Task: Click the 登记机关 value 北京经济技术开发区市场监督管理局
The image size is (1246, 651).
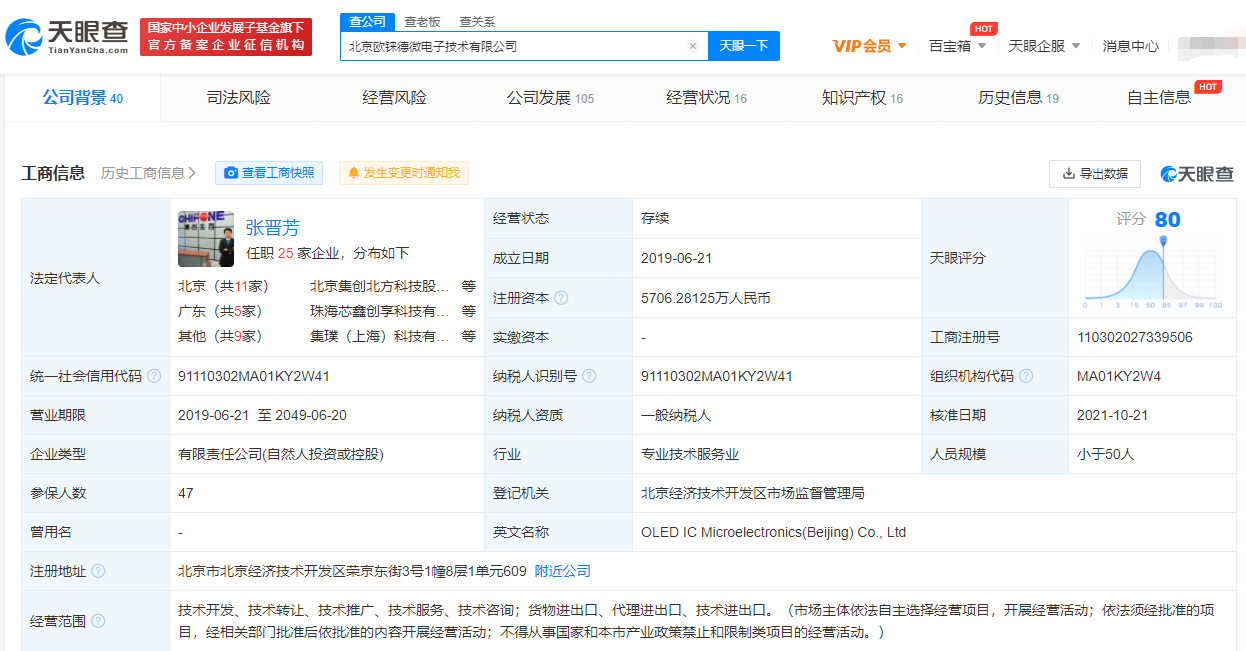Action: [753, 493]
